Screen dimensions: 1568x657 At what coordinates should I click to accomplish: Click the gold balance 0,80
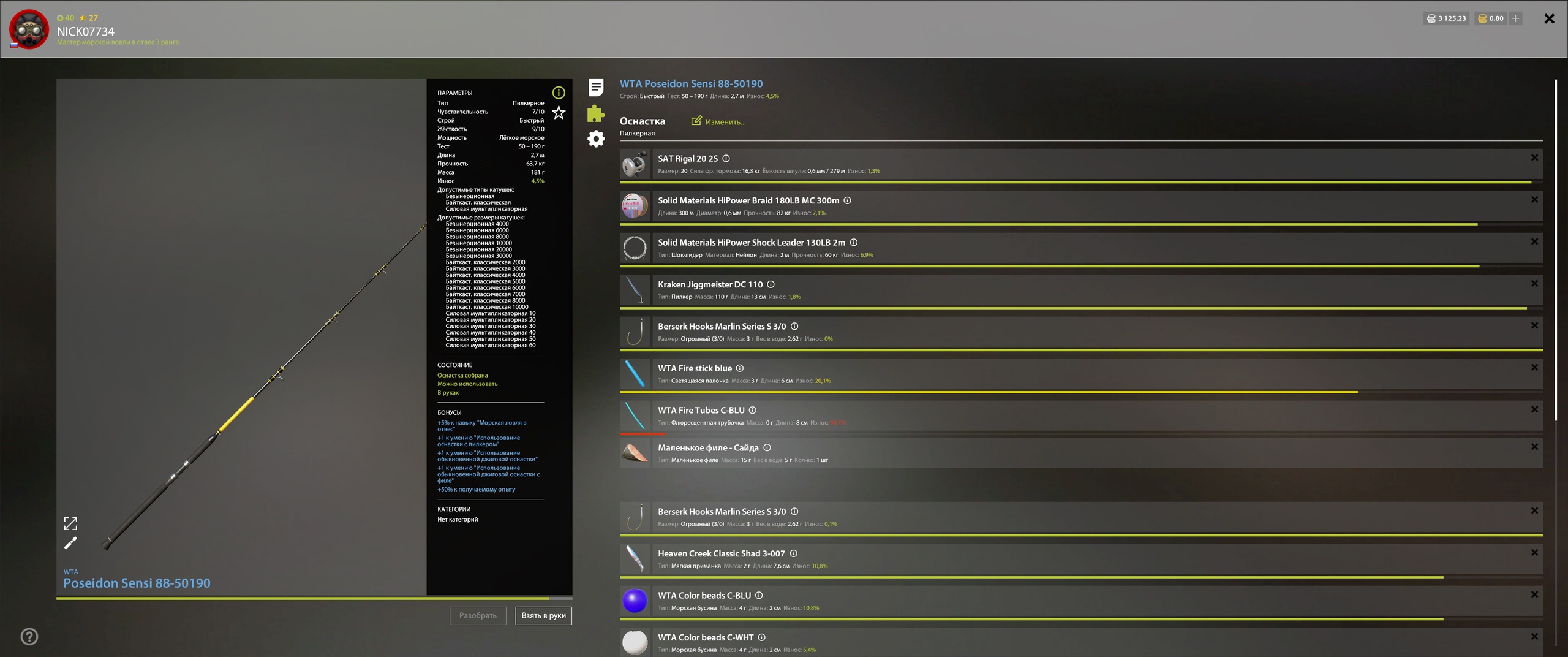point(1491,18)
